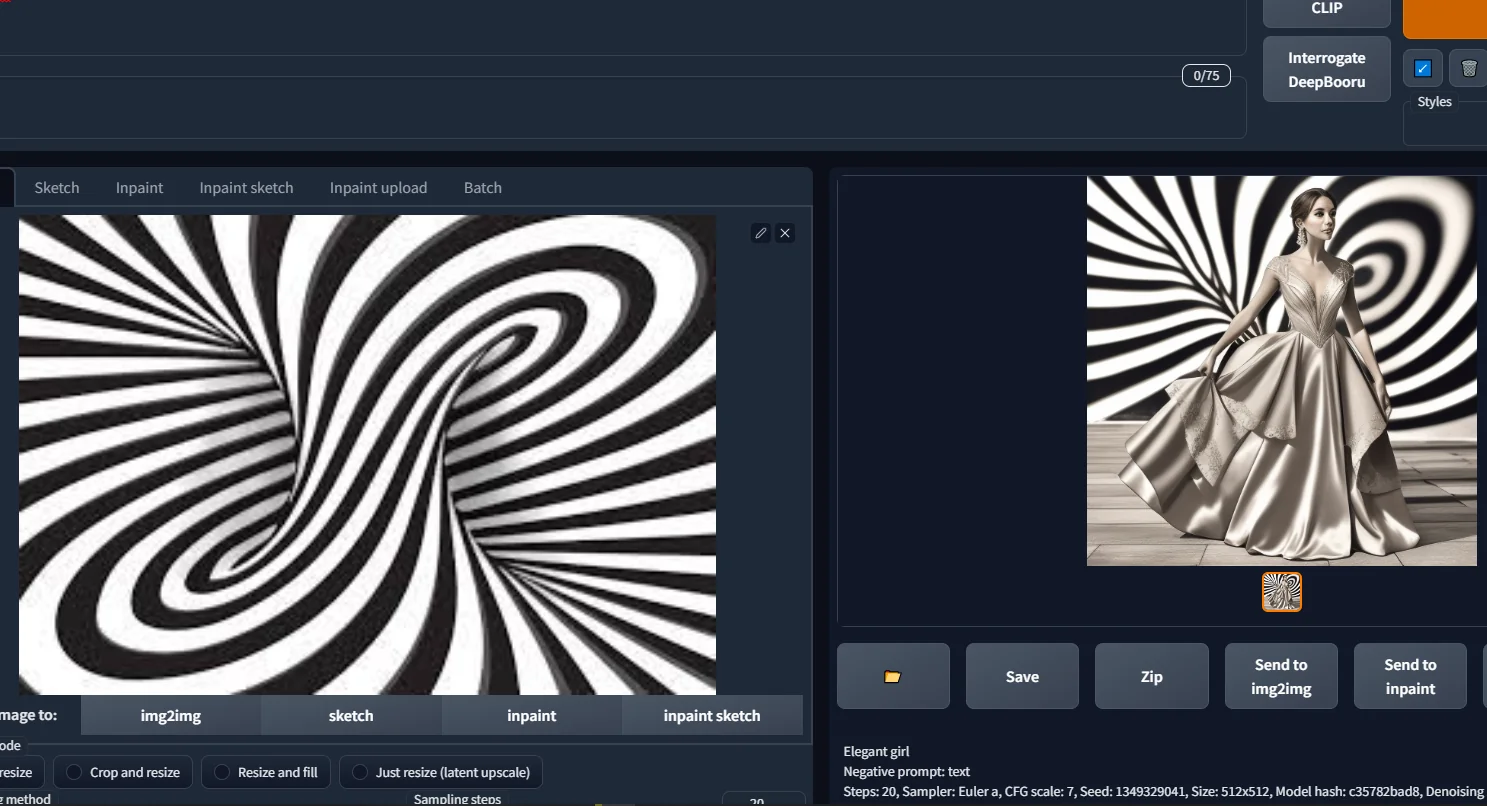The height and width of the screenshot is (806, 1487).
Task: Switch to the Sketch tab
Action: tap(57, 187)
